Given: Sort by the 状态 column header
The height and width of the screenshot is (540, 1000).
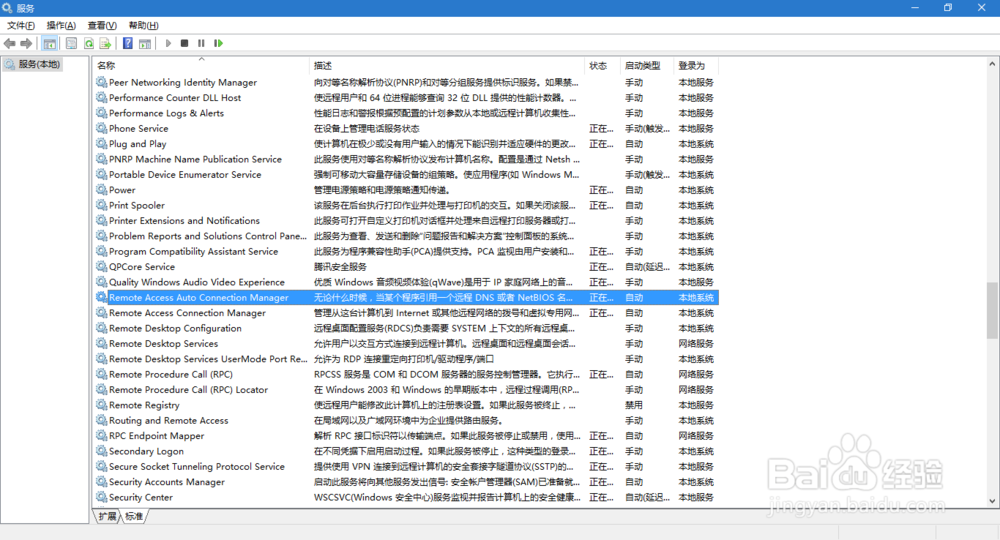Looking at the screenshot, I should click(602, 66).
